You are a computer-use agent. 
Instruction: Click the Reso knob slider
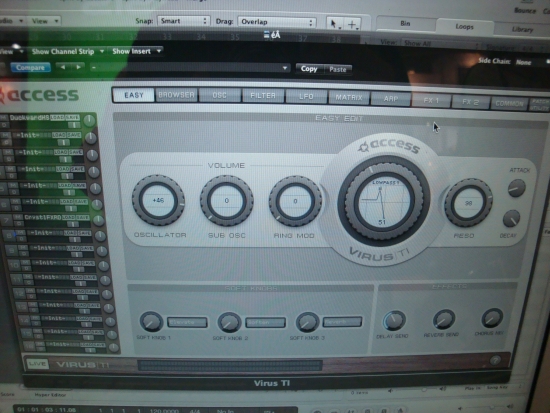pyautogui.click(x=468, y=203)
